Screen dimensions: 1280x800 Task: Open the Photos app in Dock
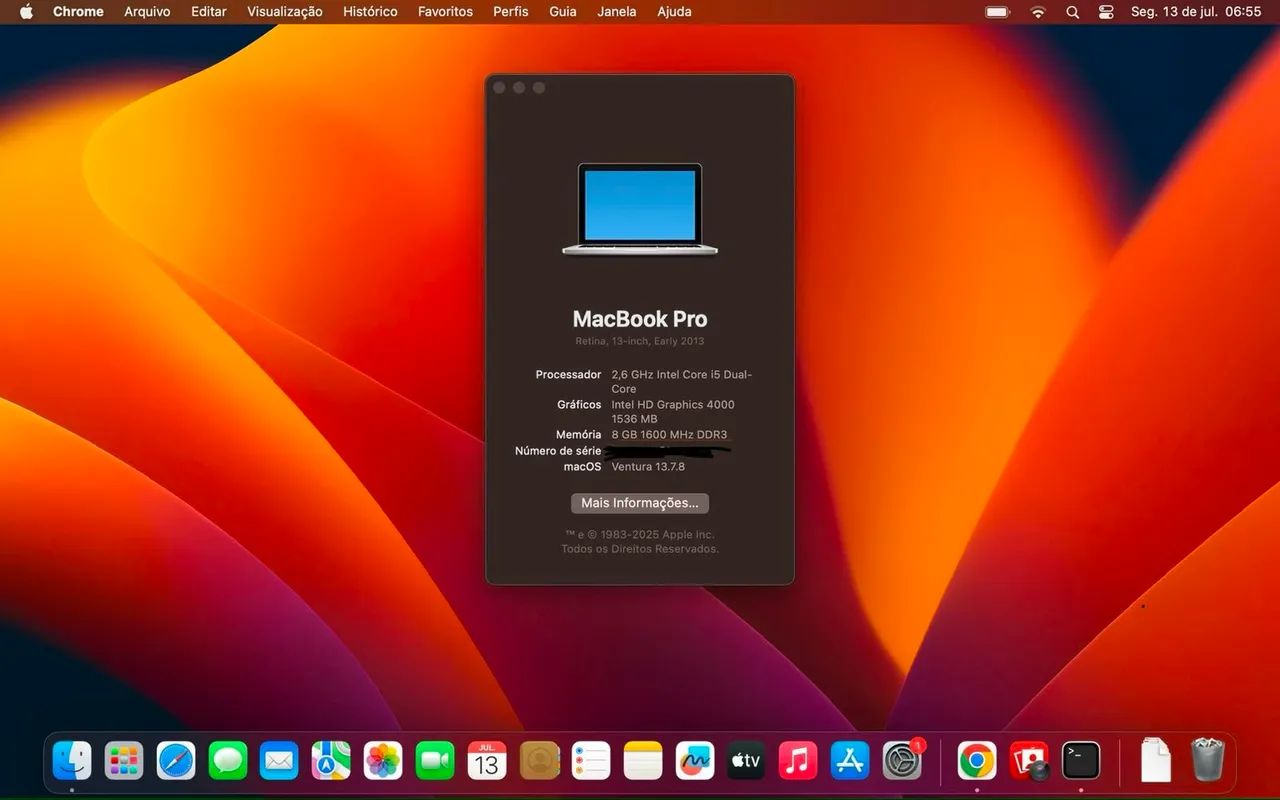[383, 761]
